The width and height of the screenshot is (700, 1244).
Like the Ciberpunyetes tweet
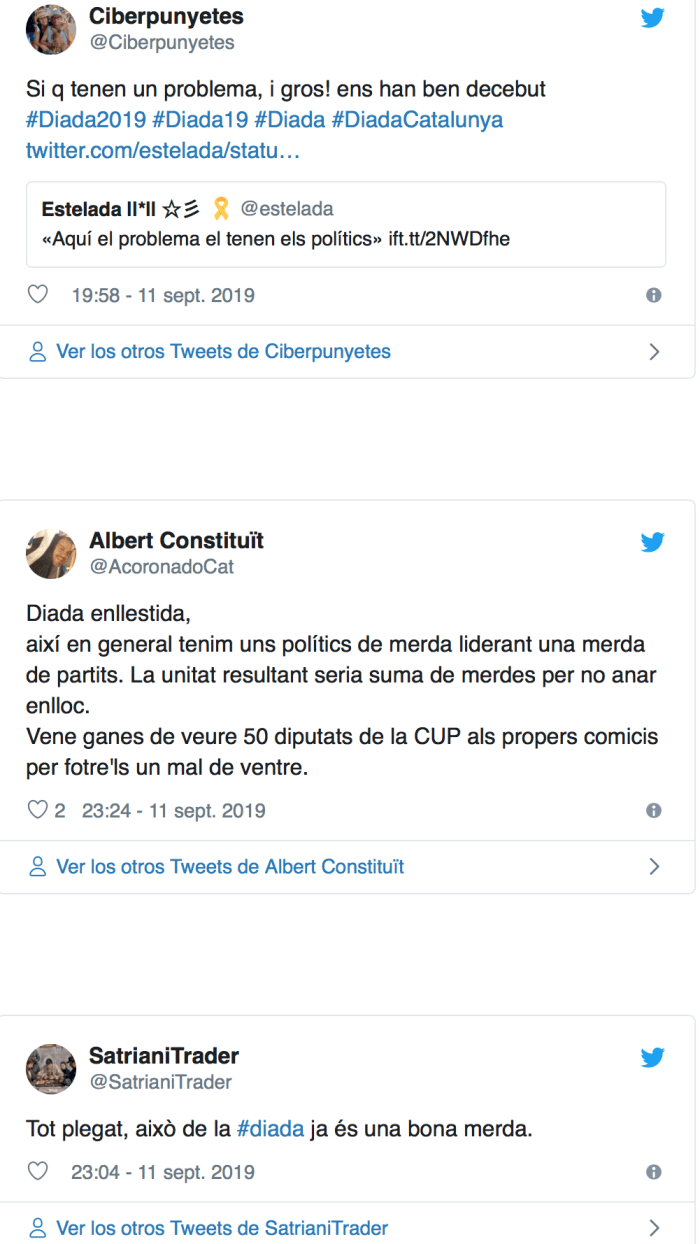(38, 296)
